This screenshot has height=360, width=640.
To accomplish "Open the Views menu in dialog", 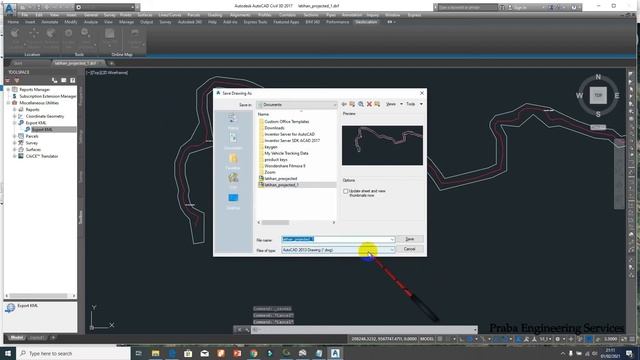I will (x=391, y=104).
